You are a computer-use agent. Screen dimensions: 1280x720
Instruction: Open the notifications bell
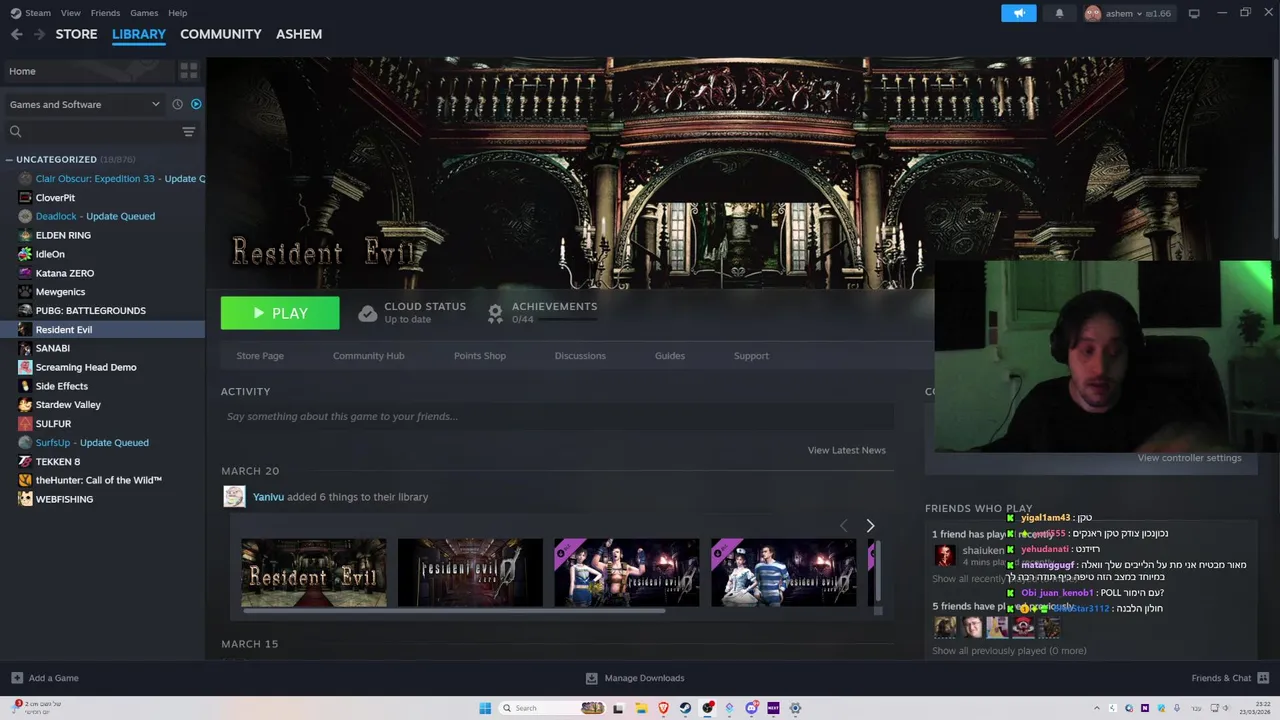point(1059,13)
